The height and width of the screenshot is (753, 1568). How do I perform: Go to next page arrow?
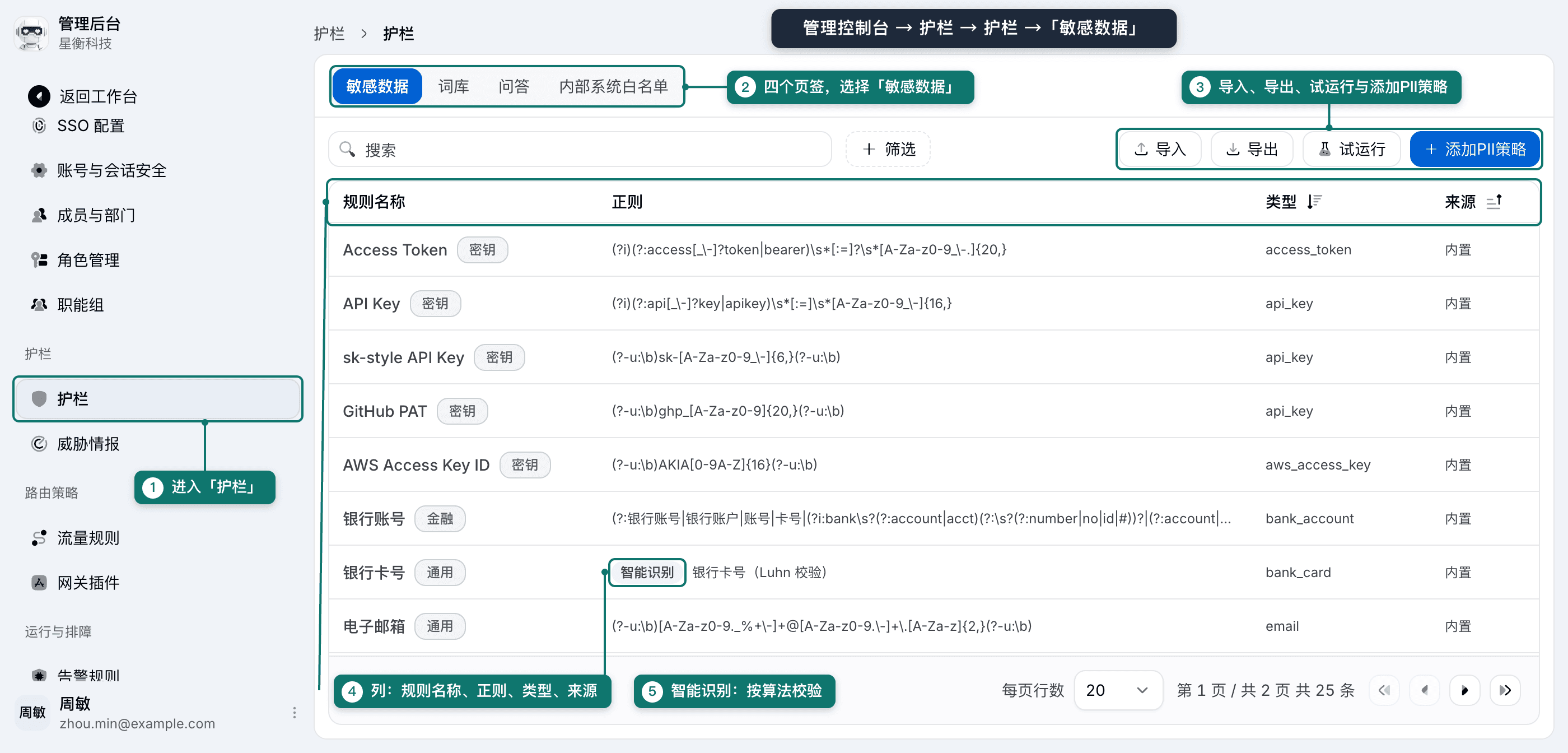[1464, 690]
